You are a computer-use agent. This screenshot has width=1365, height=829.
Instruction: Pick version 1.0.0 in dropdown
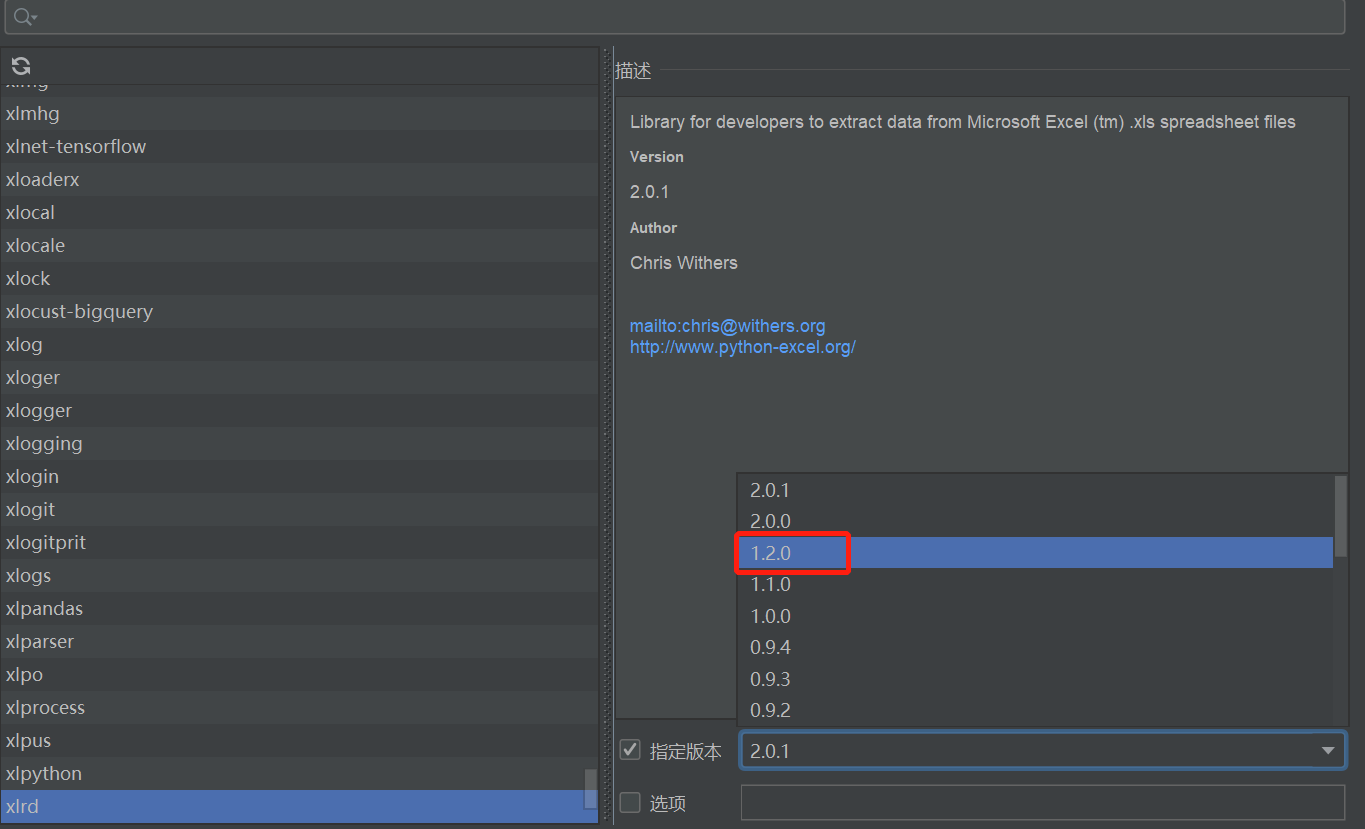[x=1035, y=616]
